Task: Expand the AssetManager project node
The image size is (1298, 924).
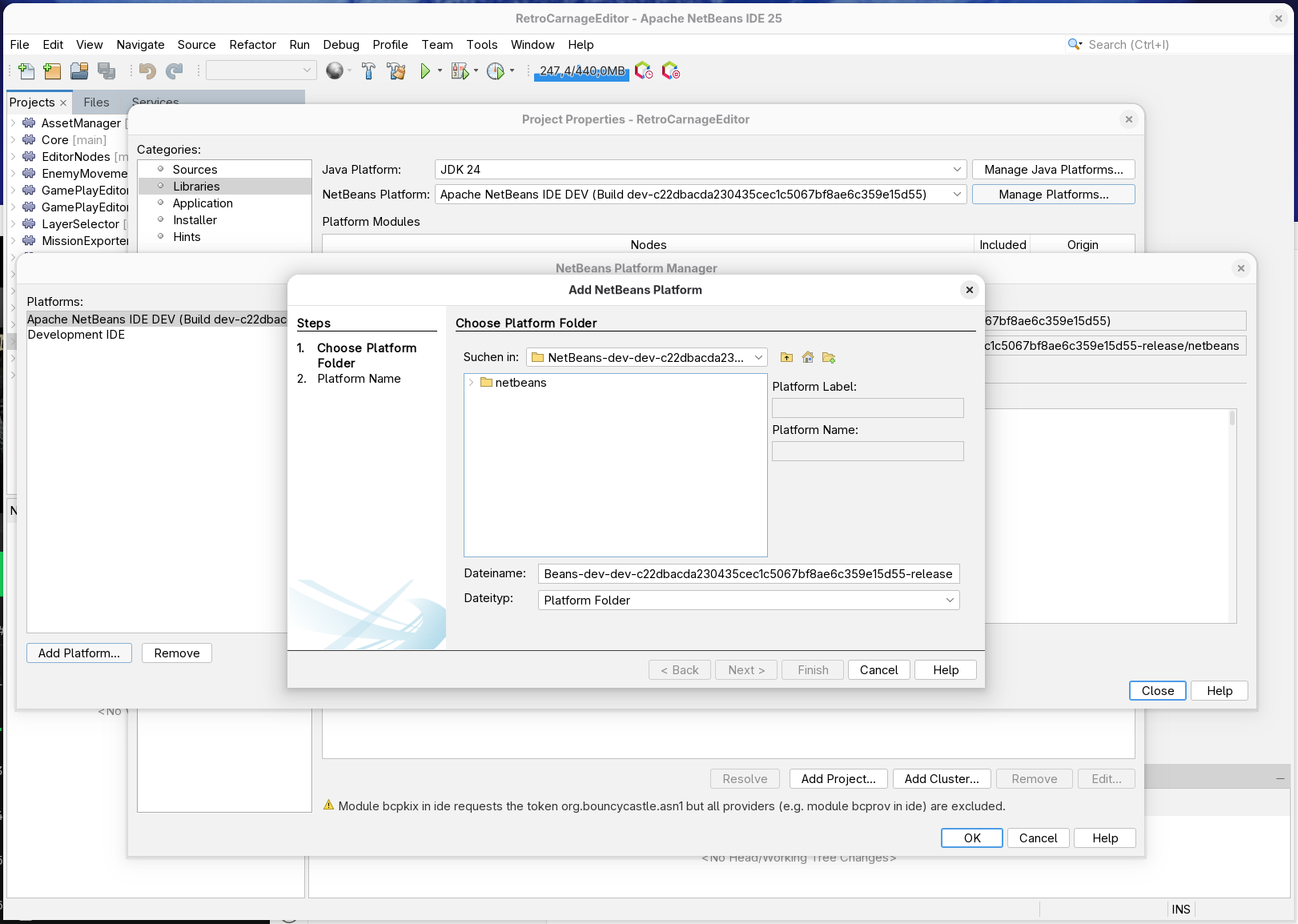Action: click(13, 123)
